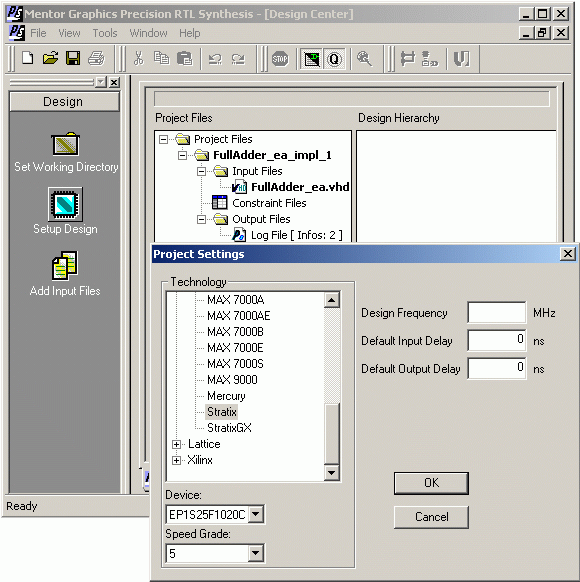Image resolution: width=580 pixels, height=582 pixels.
Task: Collapse the Input Files folder
Action: pyautogui.click(x=201, y=171)
